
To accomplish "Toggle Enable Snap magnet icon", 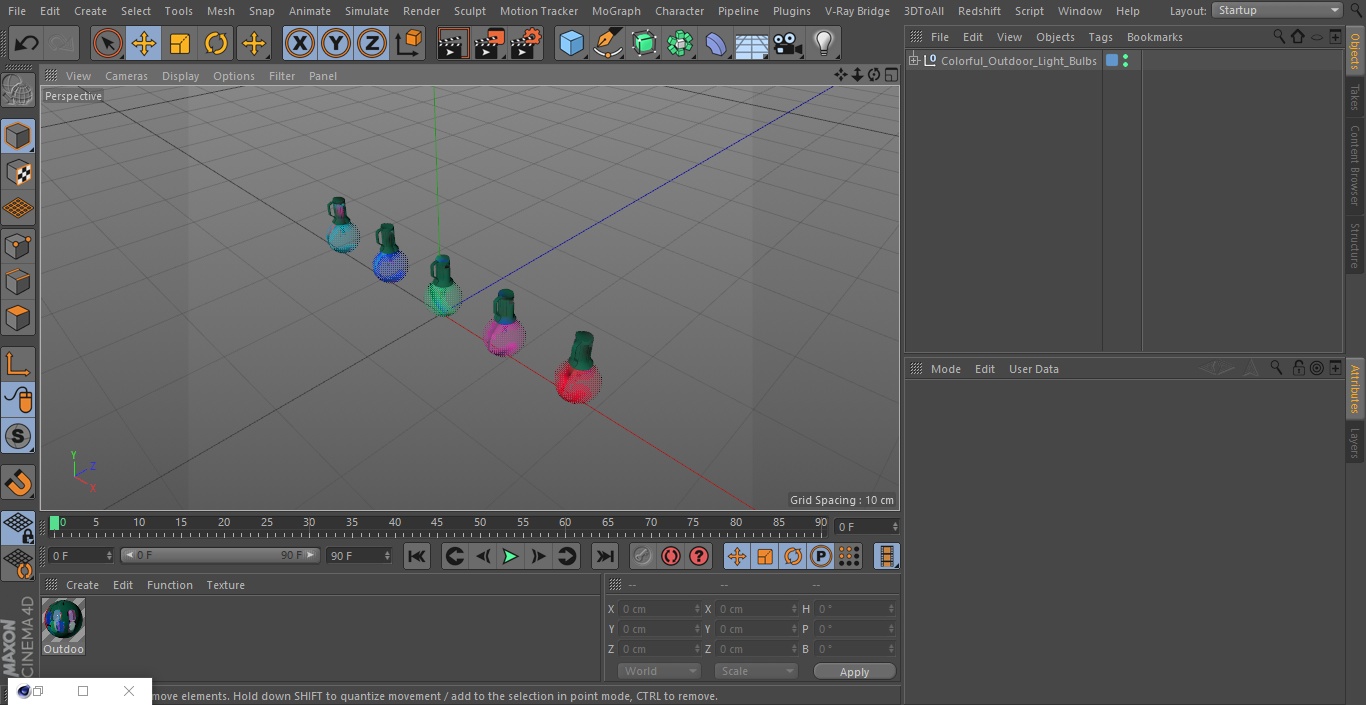I will coord(18,483).
